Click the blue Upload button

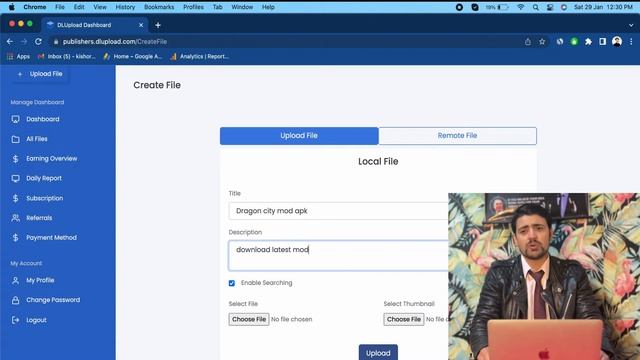(x=378, y=353)
